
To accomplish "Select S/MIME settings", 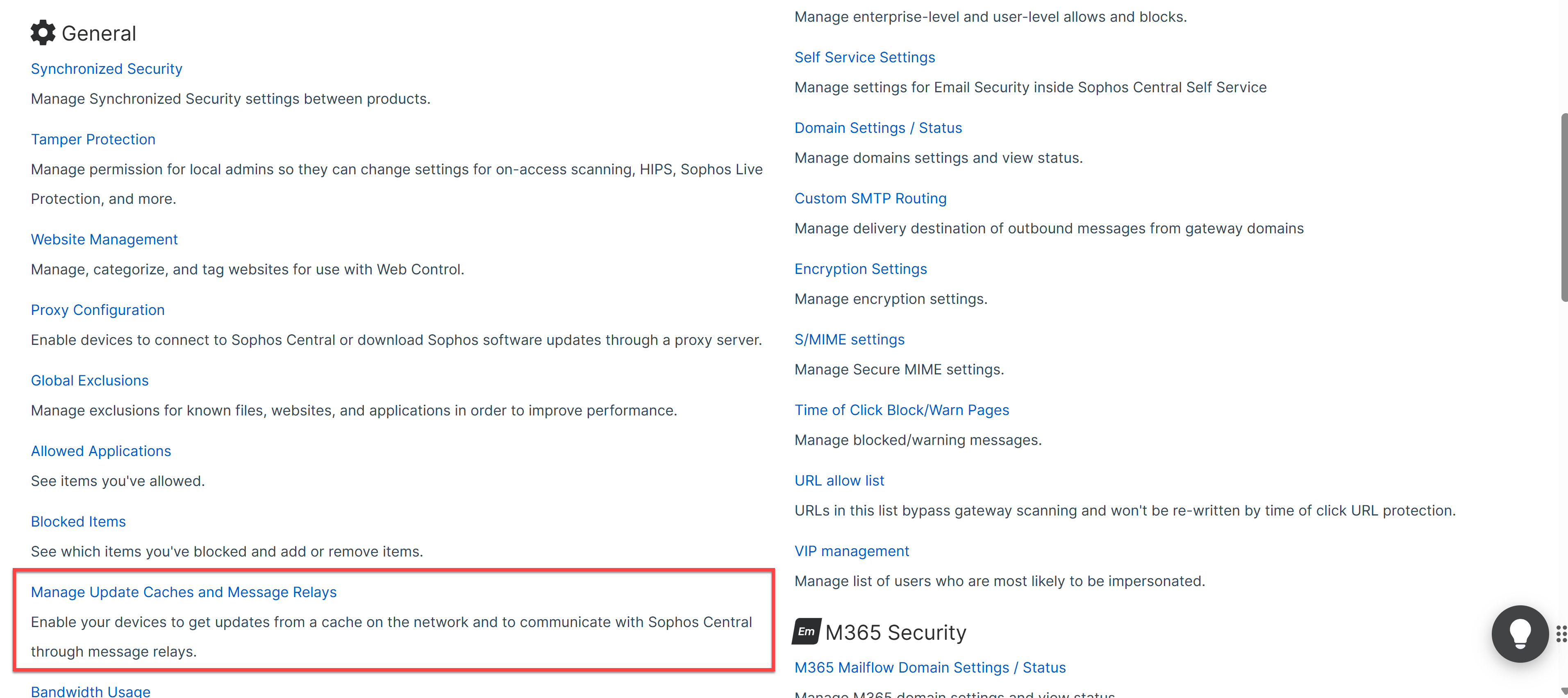I will (849, 340).
